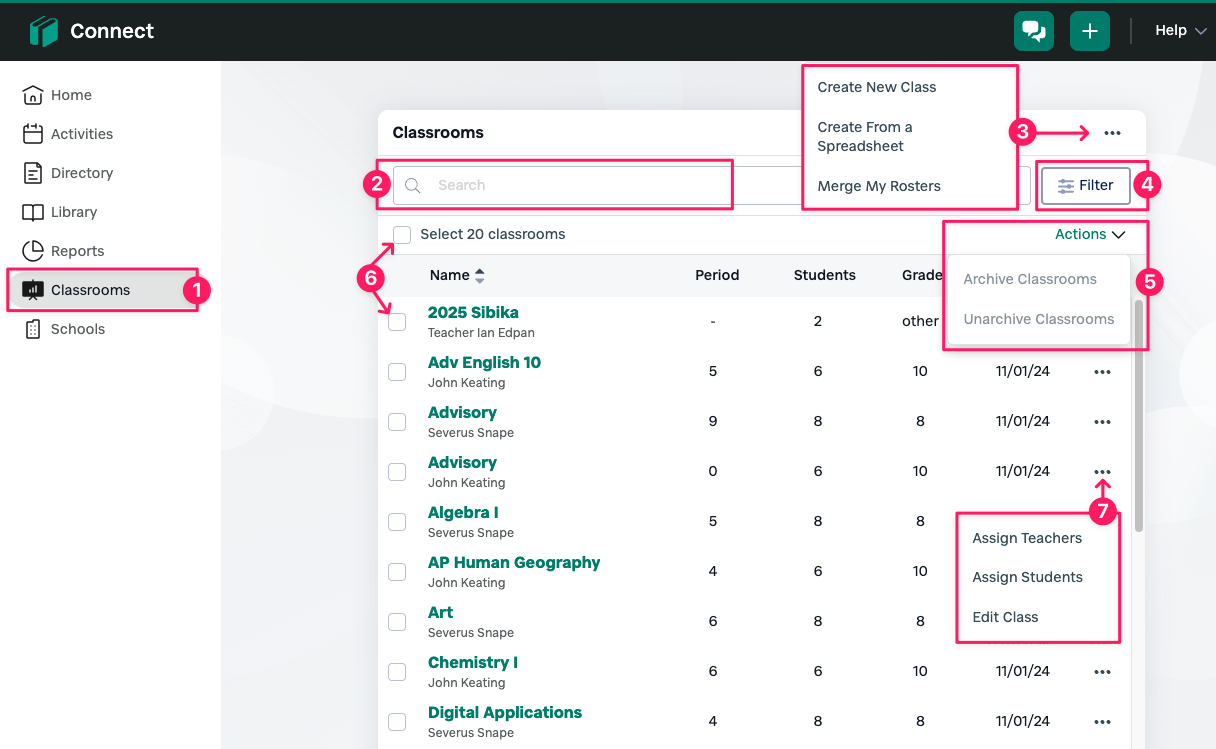Open the ellipsis menu for the Chemistry I row
This screenshot has height=749, width=1216.
coord(1102,671)
